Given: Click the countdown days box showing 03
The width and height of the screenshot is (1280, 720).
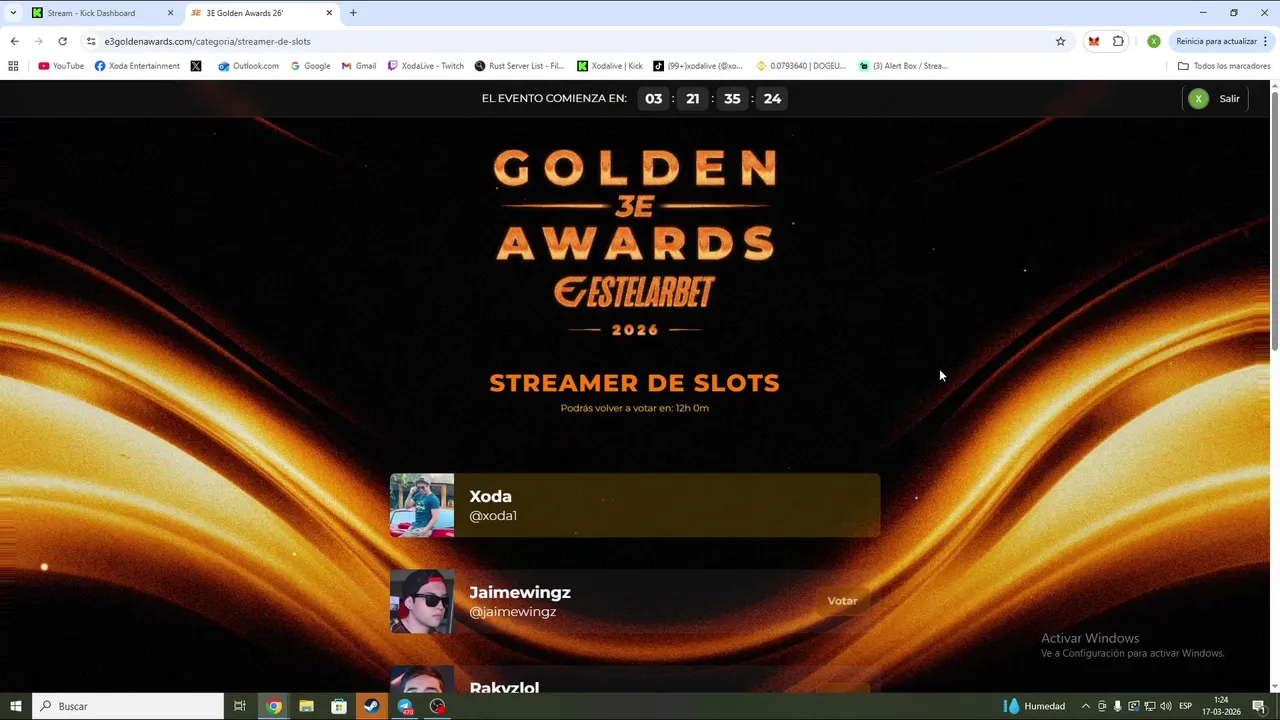Looking at the screenshot, I should pos(653,98).
